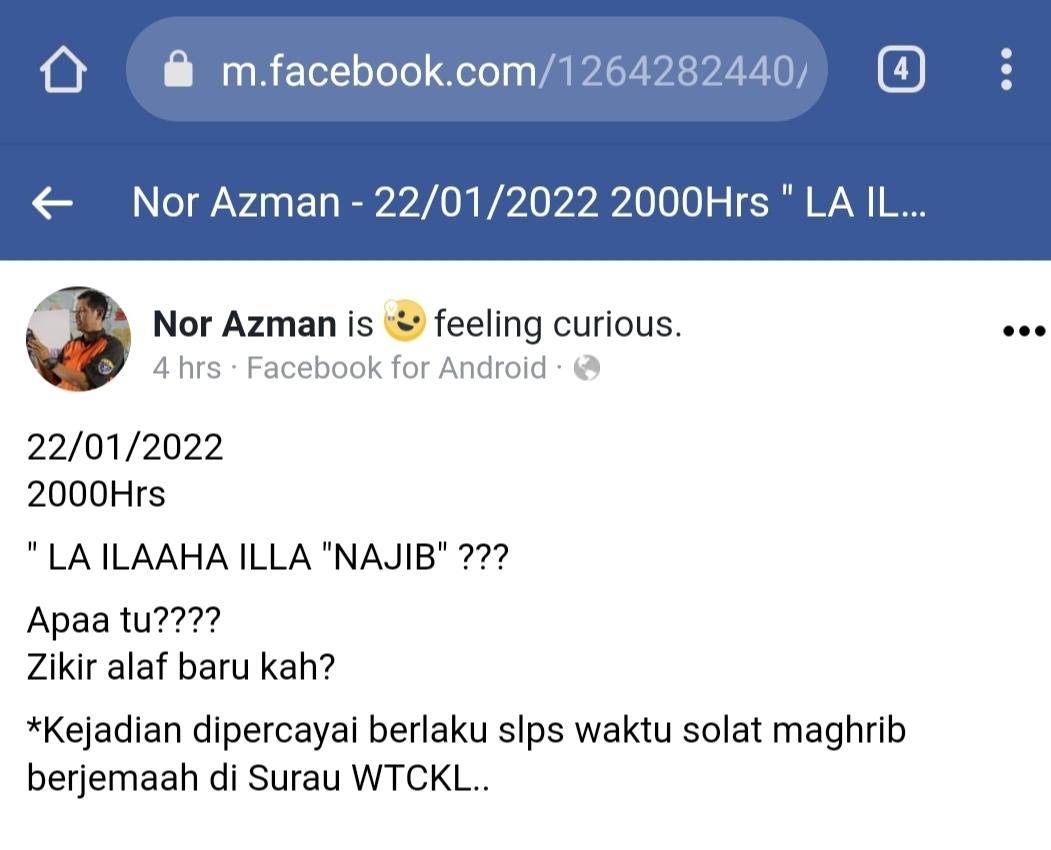Viewport: 1051px width, 850px height.
Task: Open the post options three-dot menu
Action: (x=1024, y=330)
